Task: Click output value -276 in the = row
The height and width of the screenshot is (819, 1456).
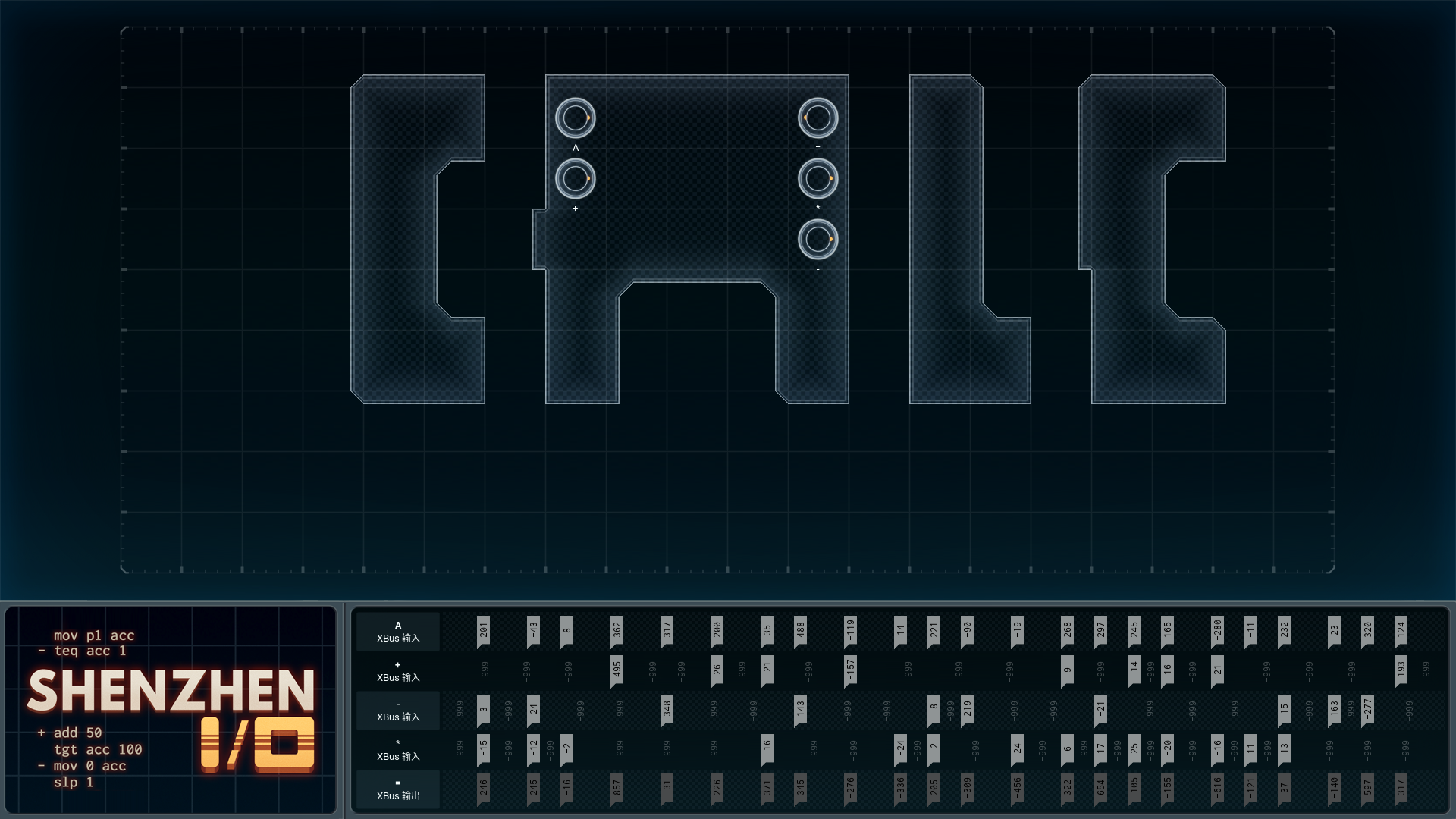Action: [851, 788]
